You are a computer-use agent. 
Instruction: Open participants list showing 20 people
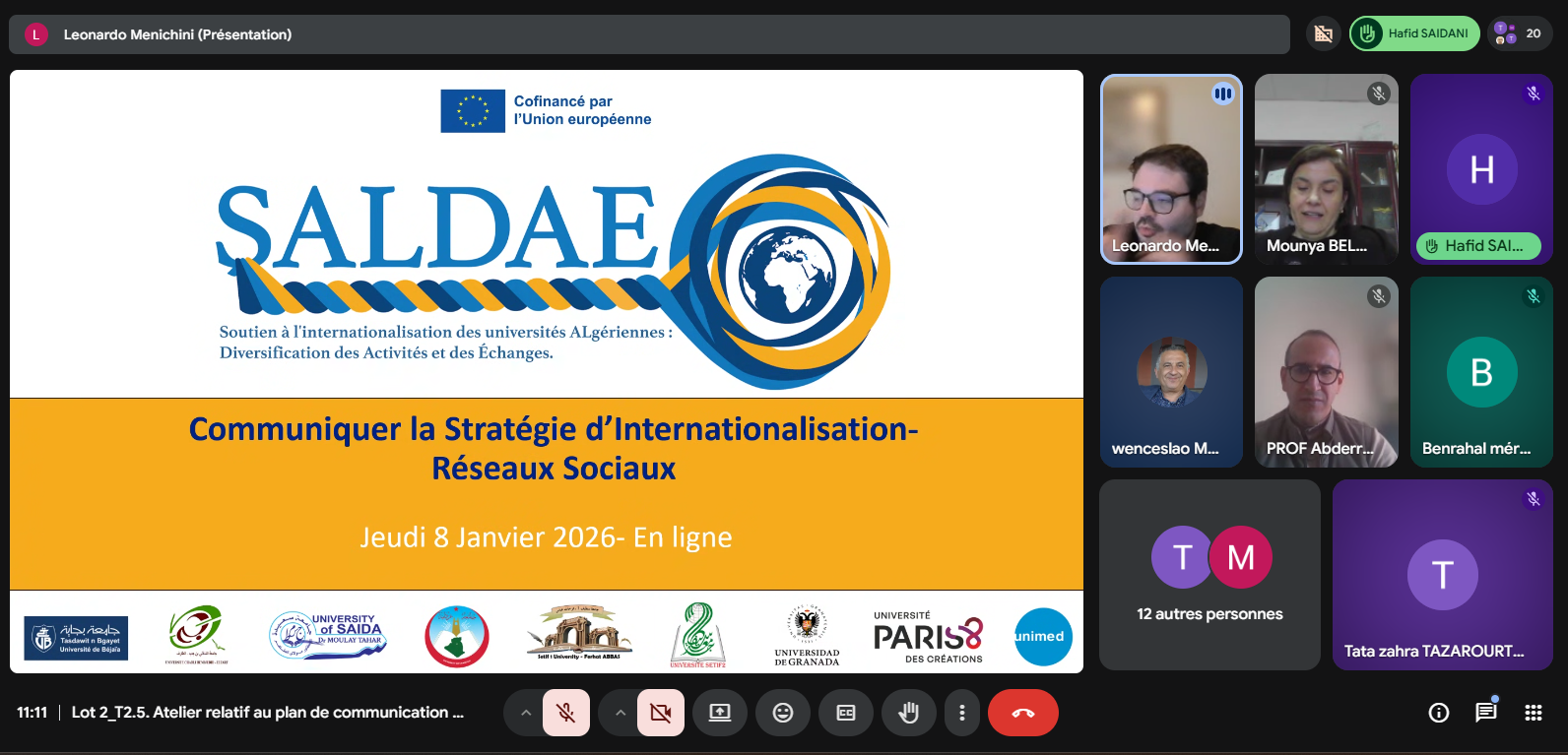1520,33
